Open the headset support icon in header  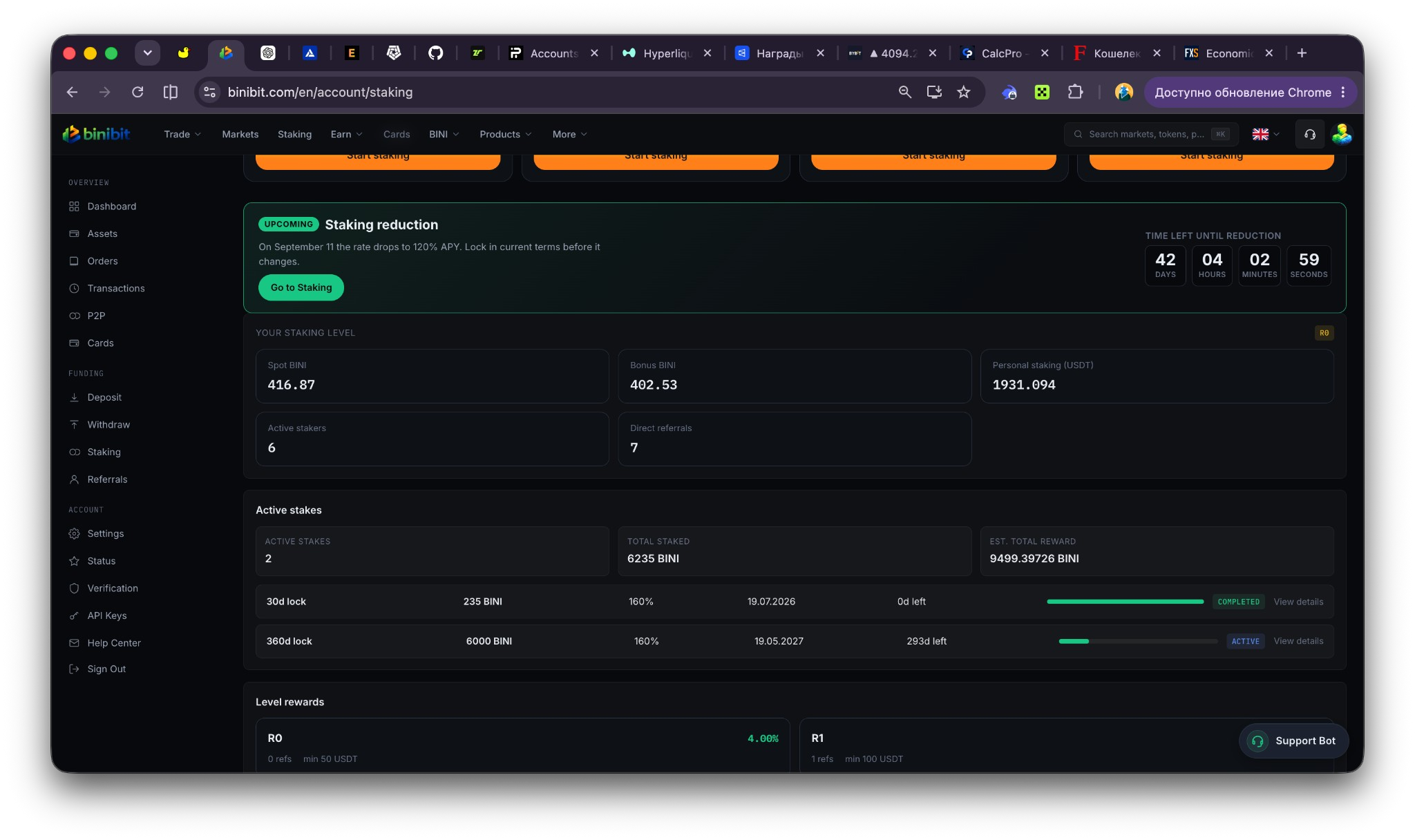1309,134
